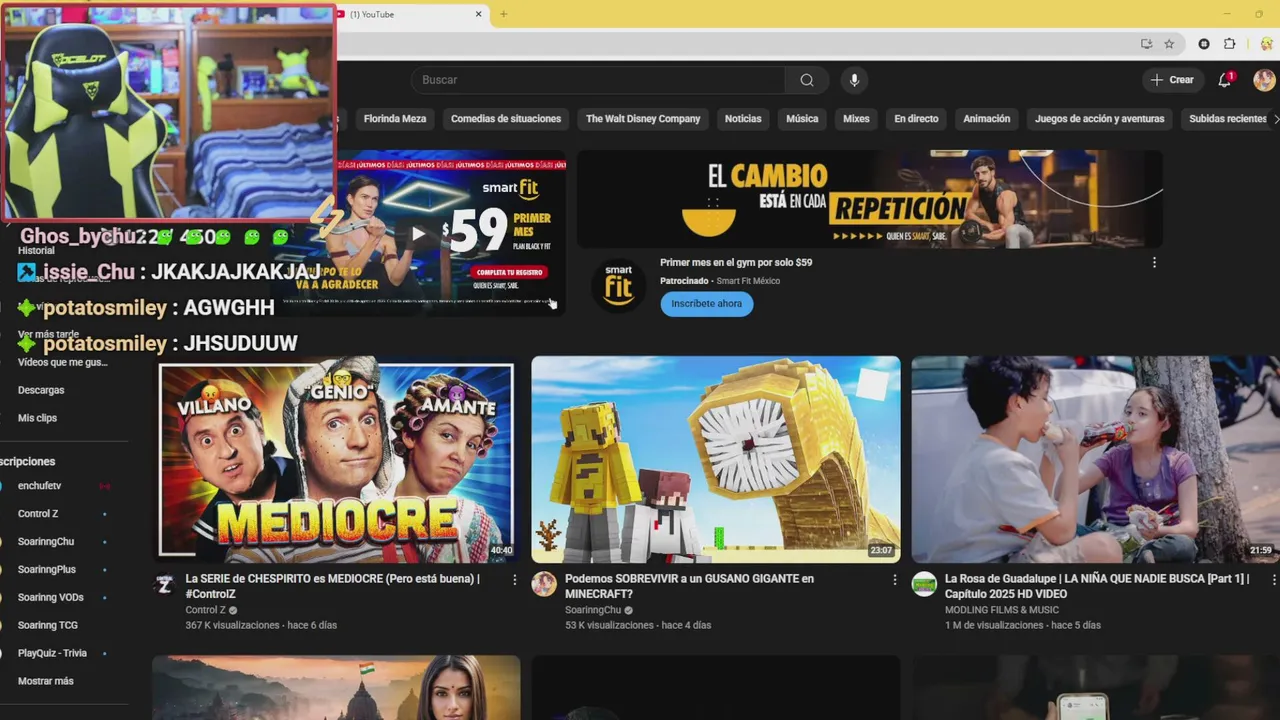Select the Música chip
The width and height of the screenshot is (1280, 720).
click(x=802, y=119)
